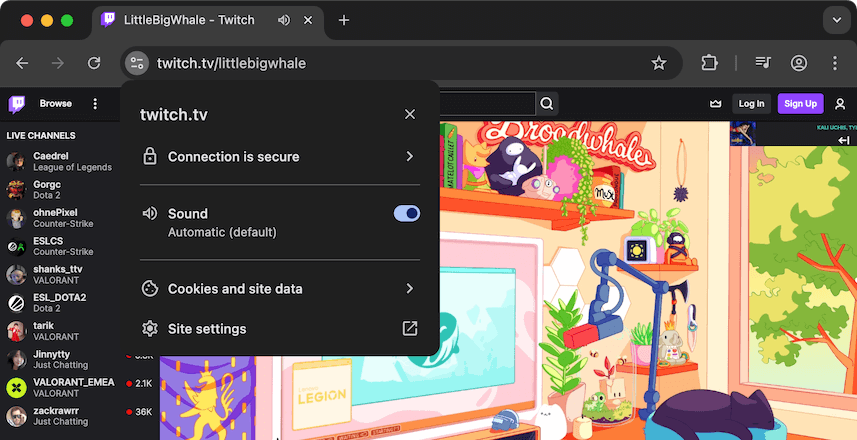Click the purple Sign Up button
This screenshot has width=857, height=440.
click(x=801, y=104)
